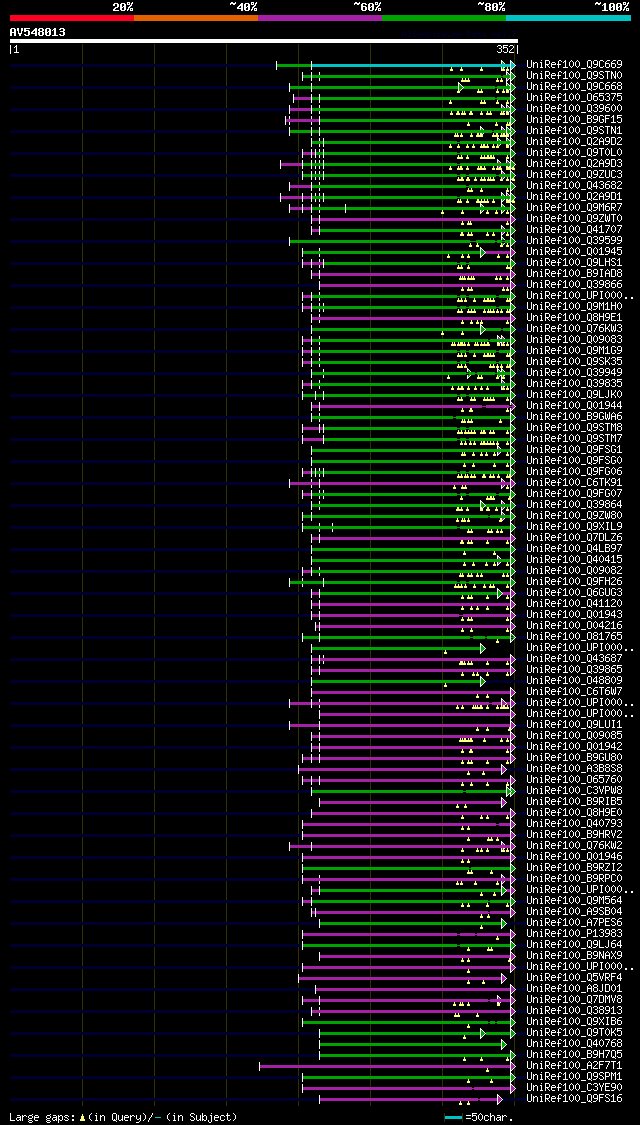640x1125 pixels.
Task: Select hit label UniRef100_O81765
Action: click(574, 636)
